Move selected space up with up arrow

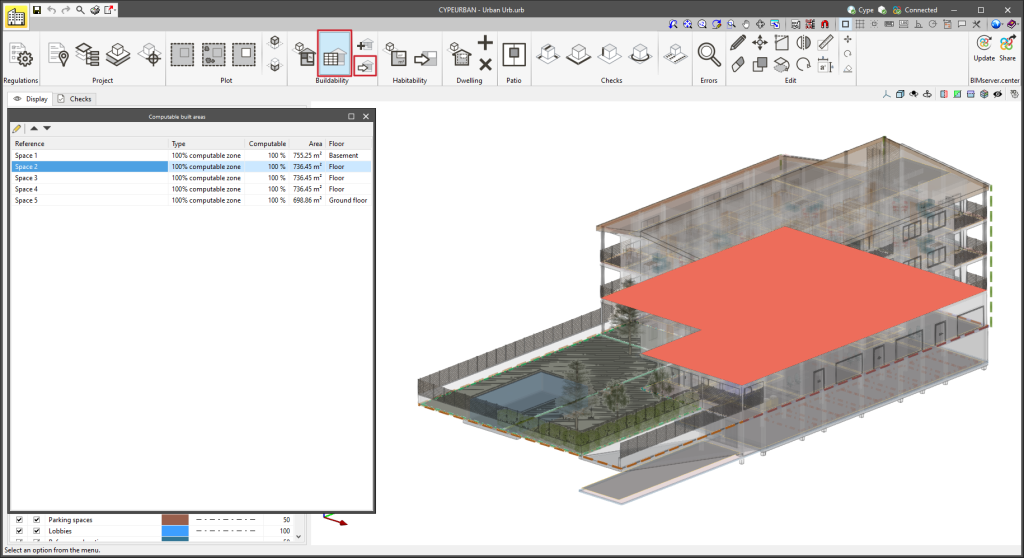34,128
